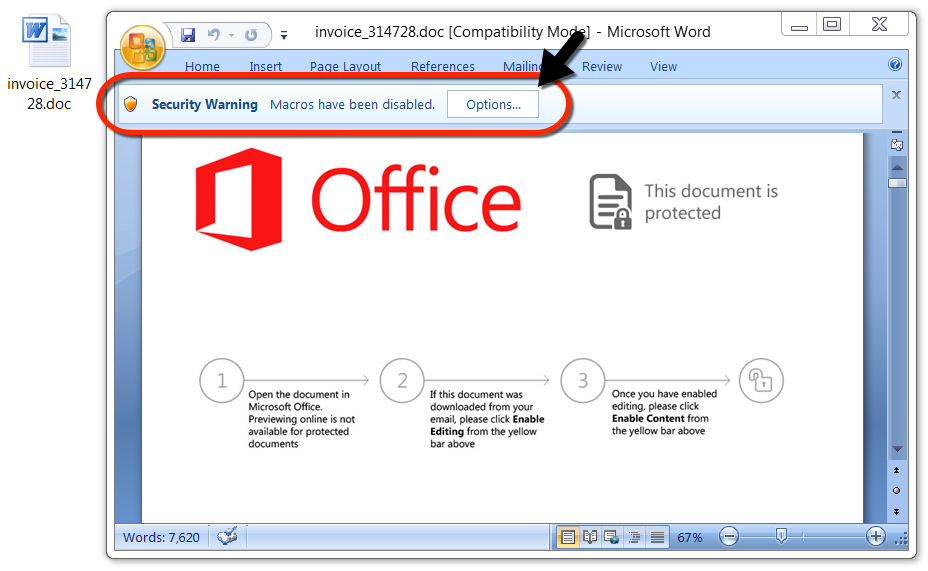Open word count from 'Words: 7,620'
The height and width of the screenshot is (571, 928).
tap(161, 537)
